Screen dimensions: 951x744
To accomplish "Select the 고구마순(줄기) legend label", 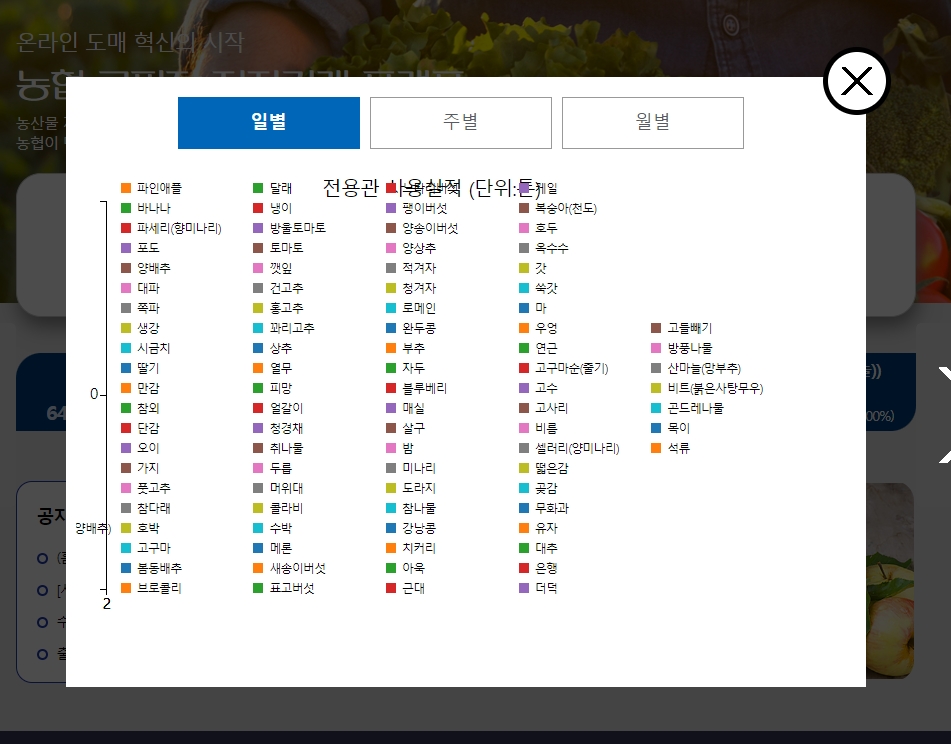I will click(572, 368).
